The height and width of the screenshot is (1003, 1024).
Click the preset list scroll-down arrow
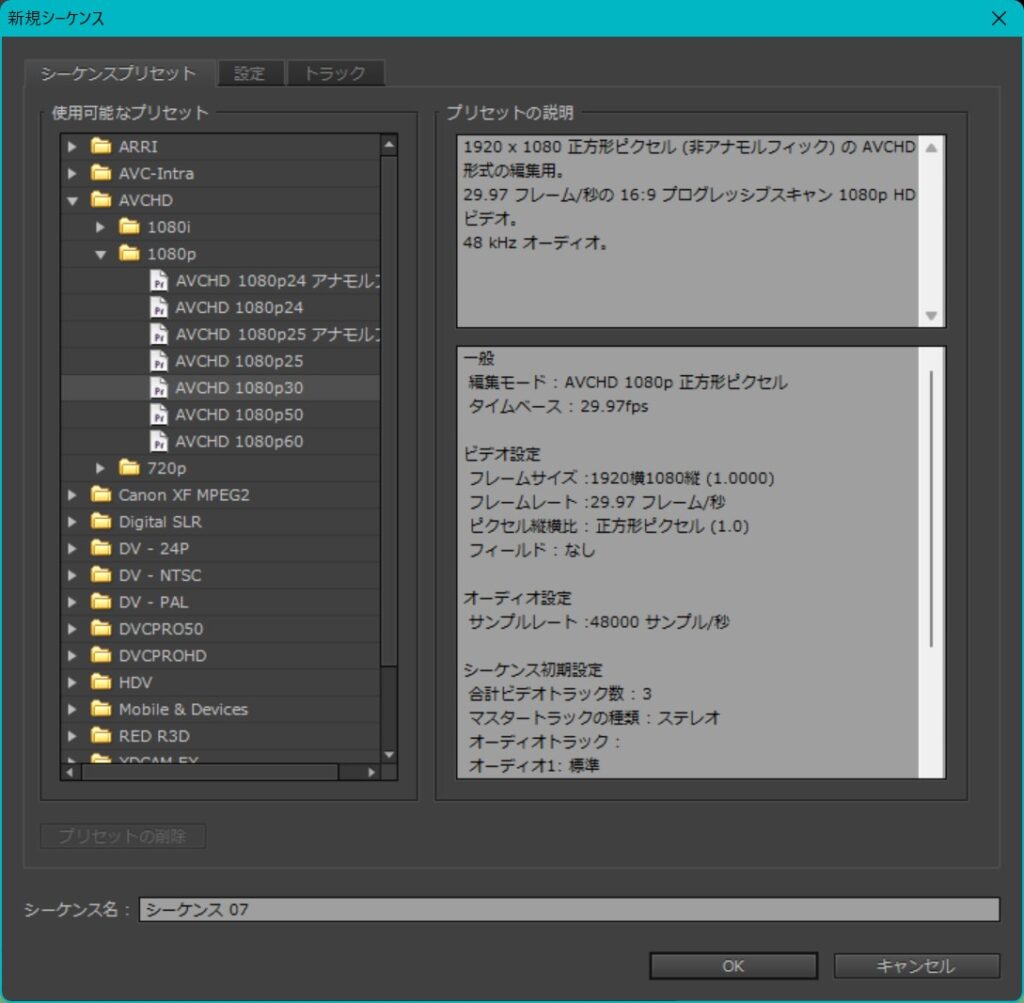[389, 755]
